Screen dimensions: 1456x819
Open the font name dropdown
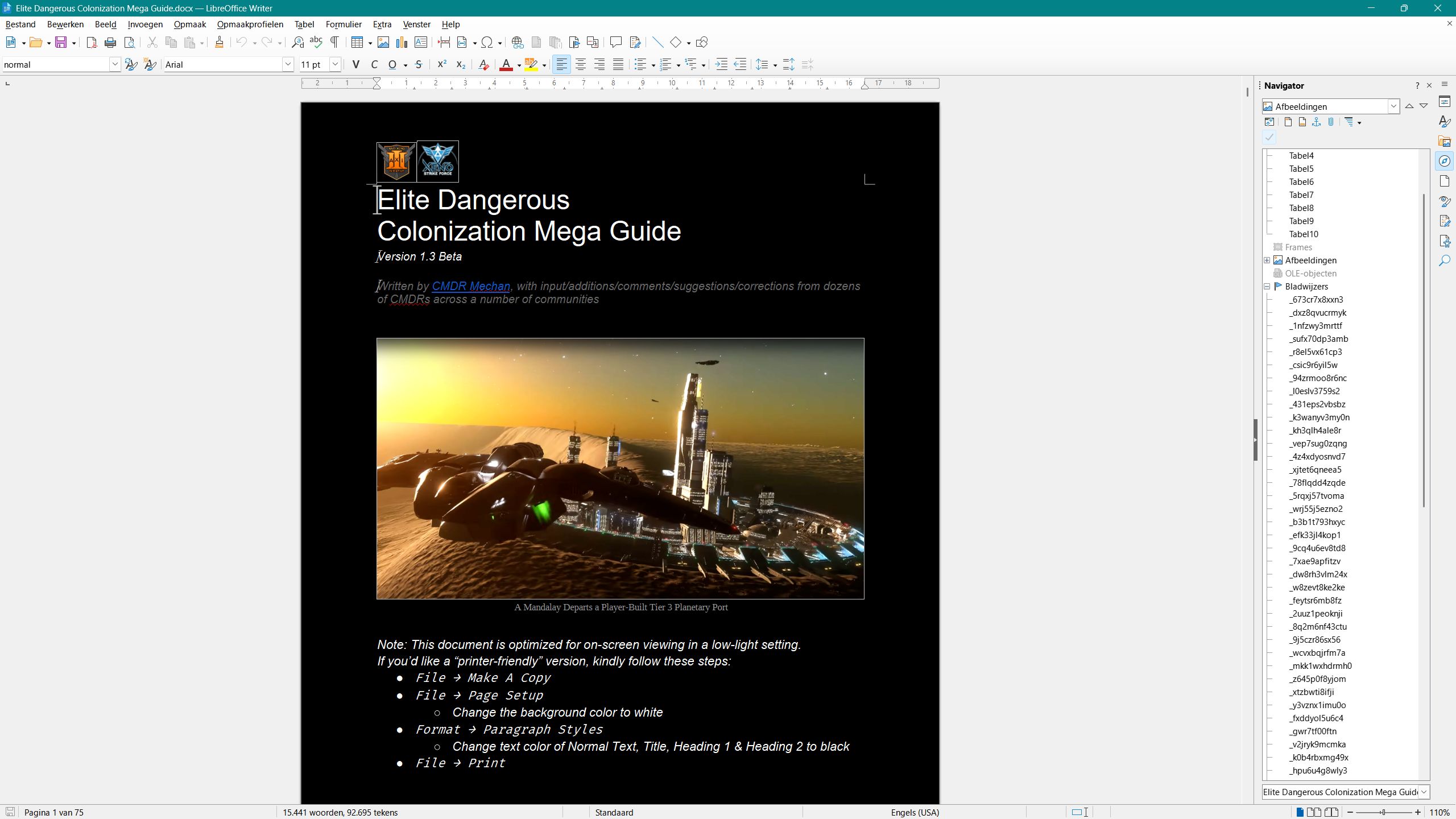point(288,64)
